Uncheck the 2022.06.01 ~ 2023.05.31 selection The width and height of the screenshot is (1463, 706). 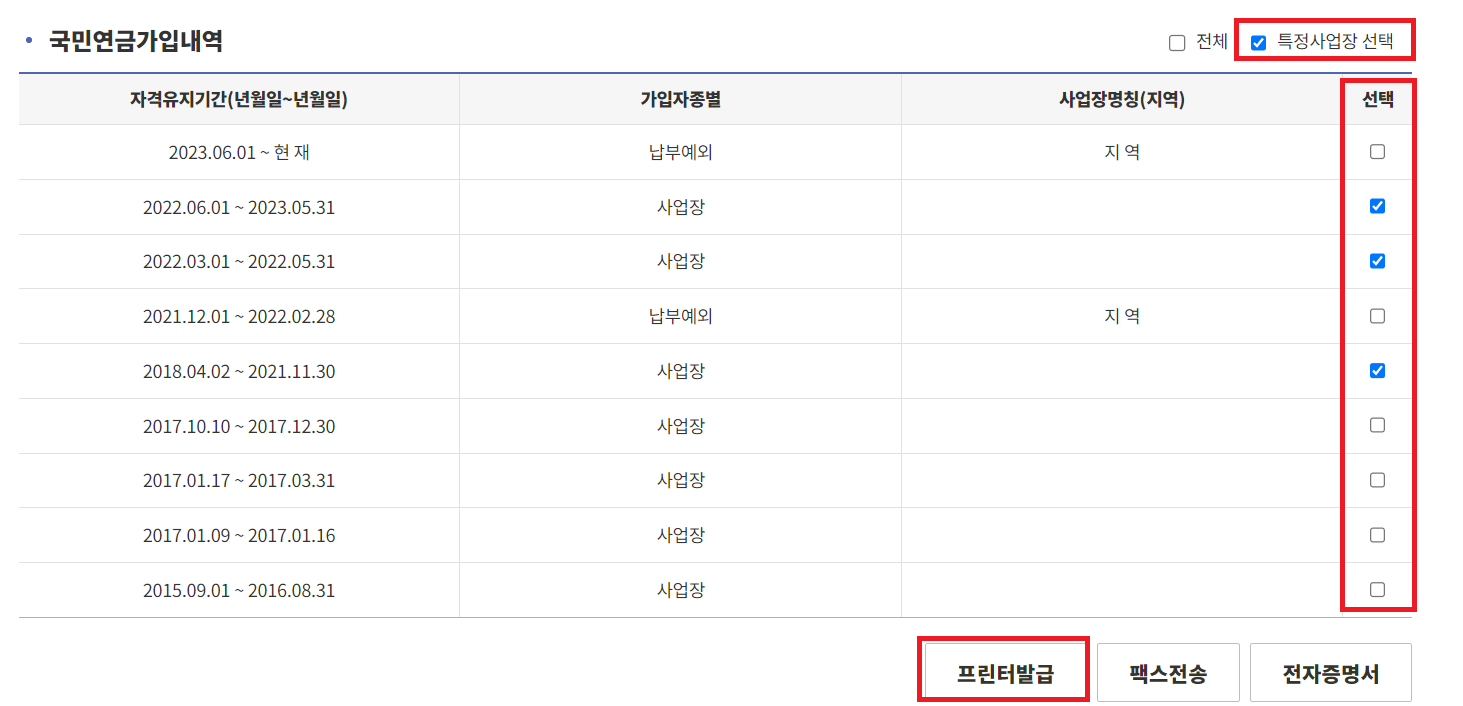[1377, 207]
